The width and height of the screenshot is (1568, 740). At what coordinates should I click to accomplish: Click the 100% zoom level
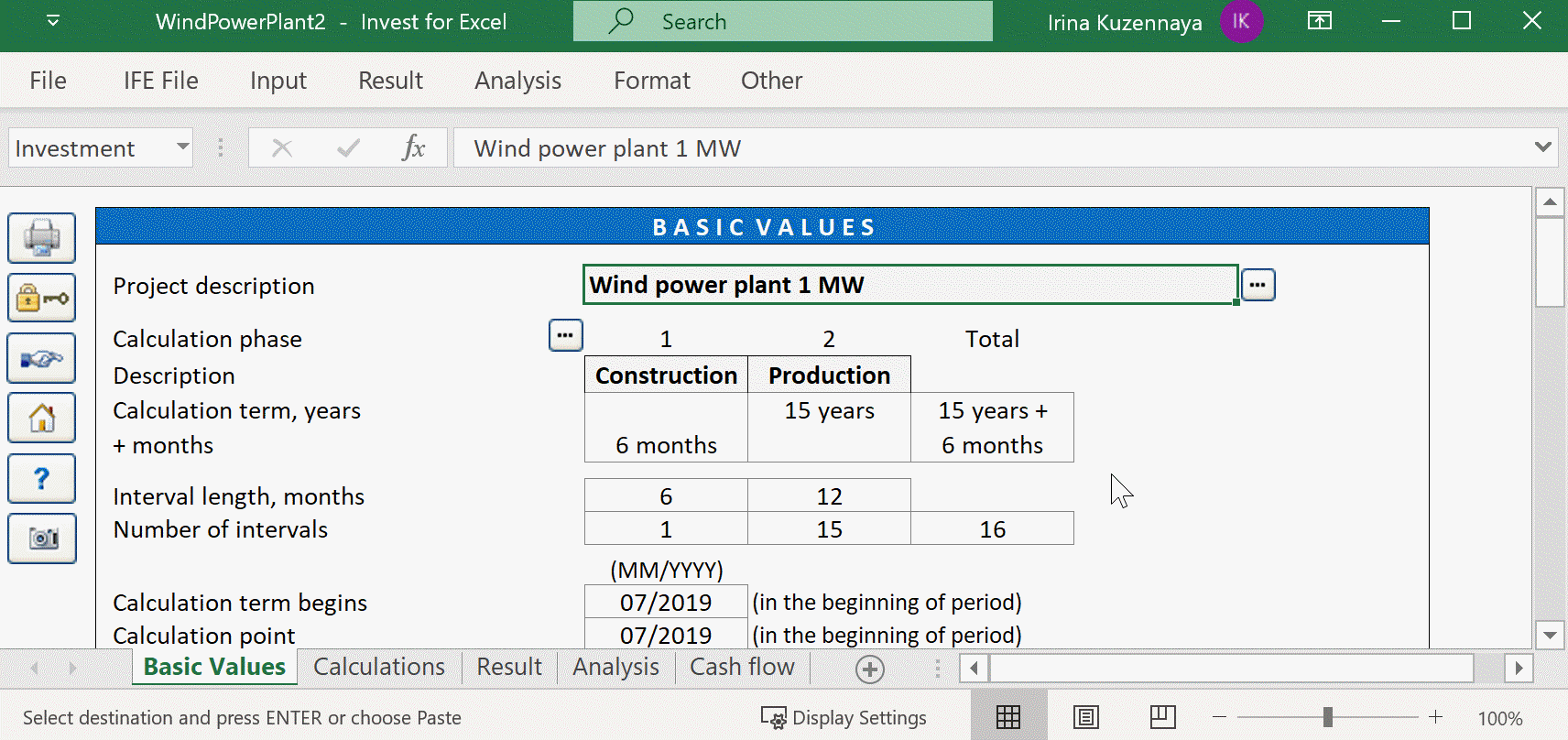pos(1499,719)
